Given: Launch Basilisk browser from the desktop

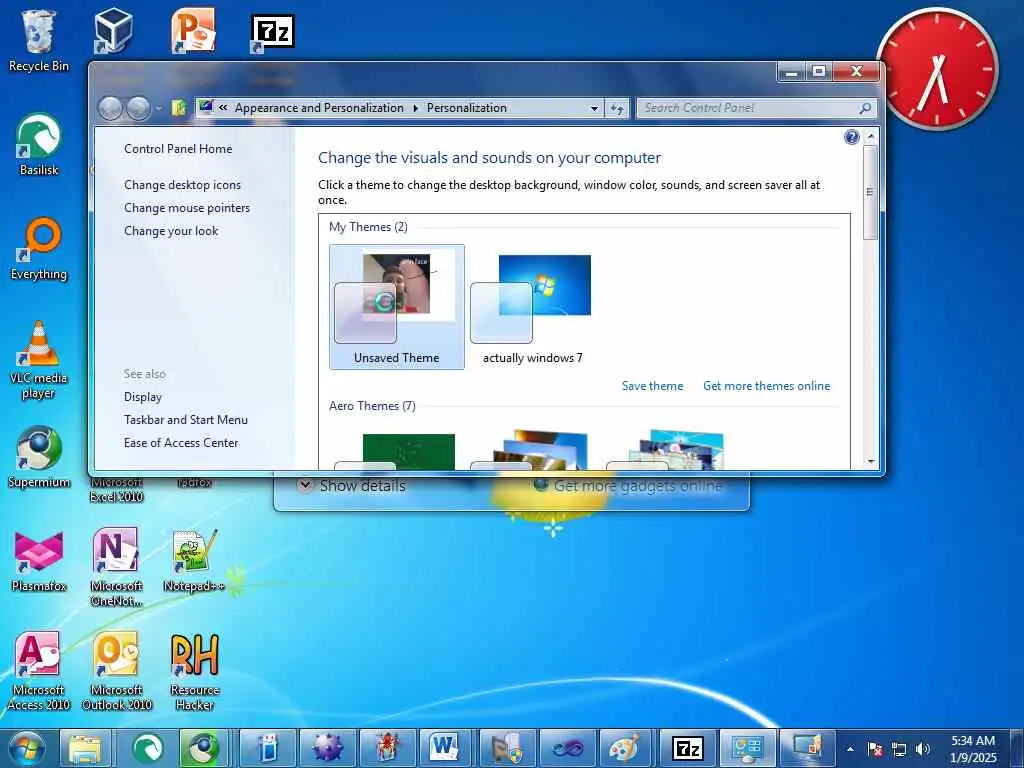Looking at the screenshot, I should coord(39,145).
